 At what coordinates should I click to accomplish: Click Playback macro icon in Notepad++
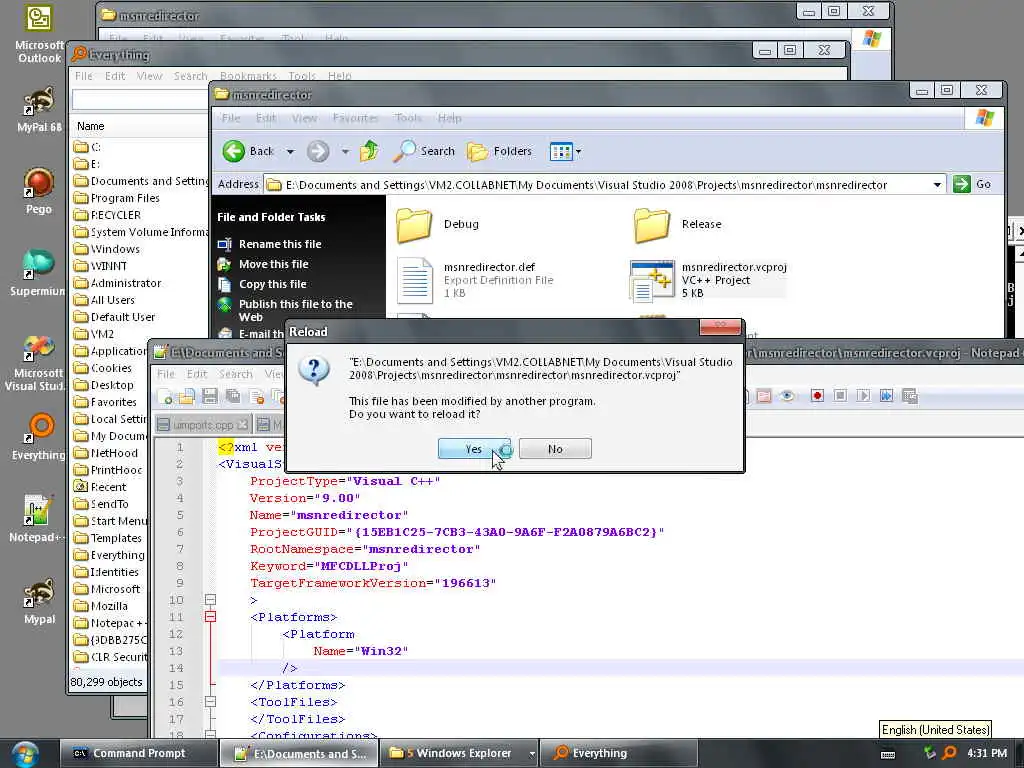(x=863, y=396)
